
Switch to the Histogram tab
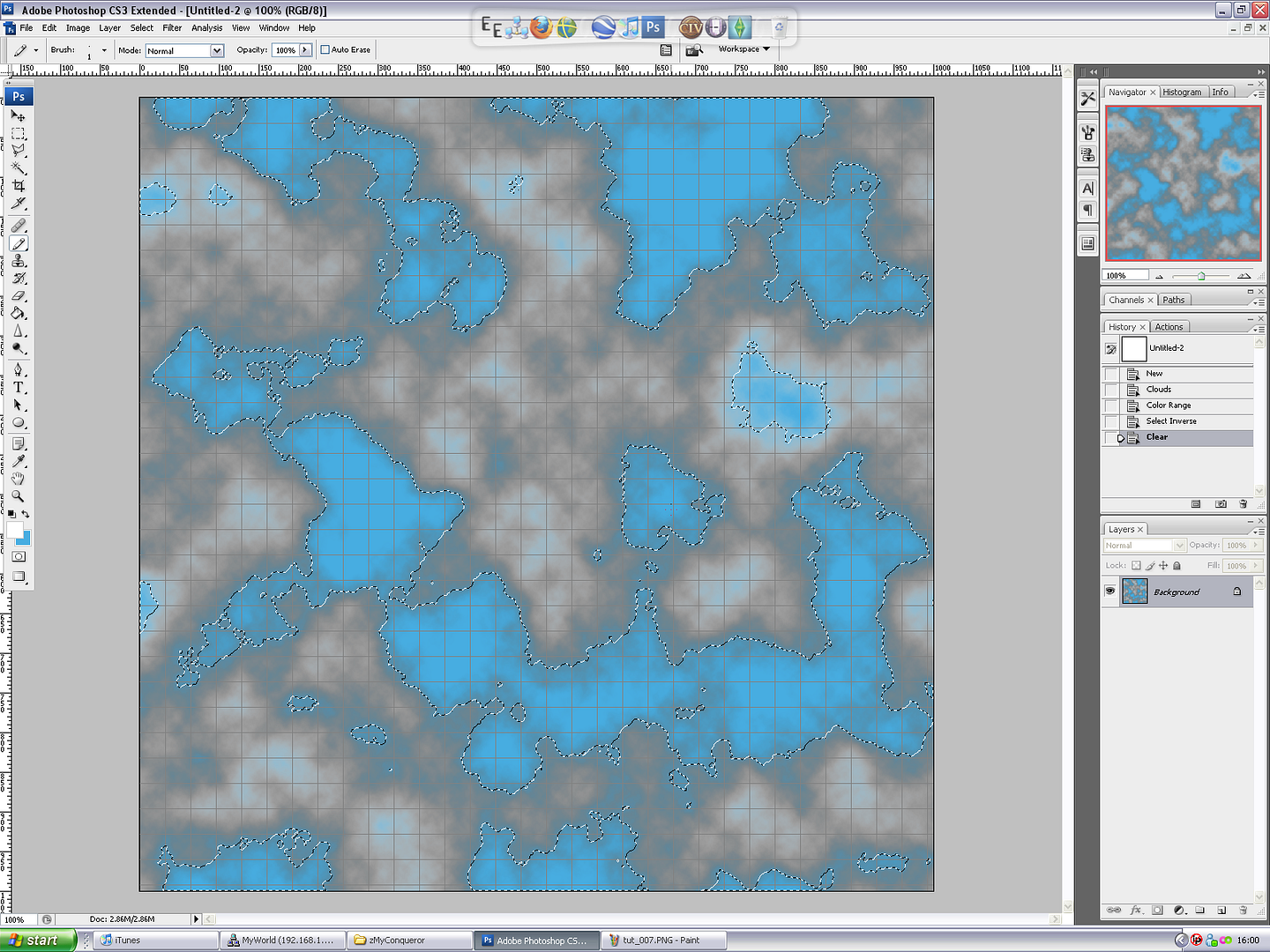[1182, 93]
